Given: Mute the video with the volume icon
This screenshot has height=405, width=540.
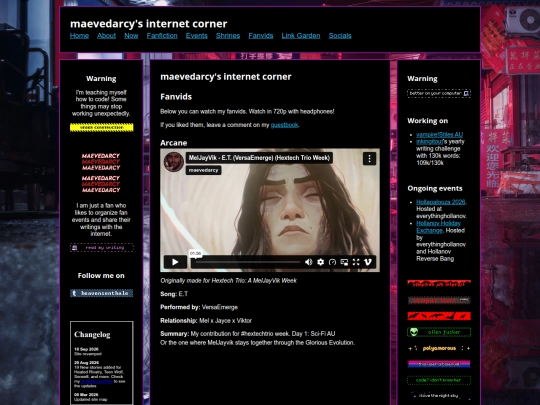Looking at the screenshot, I should [309, 262].
